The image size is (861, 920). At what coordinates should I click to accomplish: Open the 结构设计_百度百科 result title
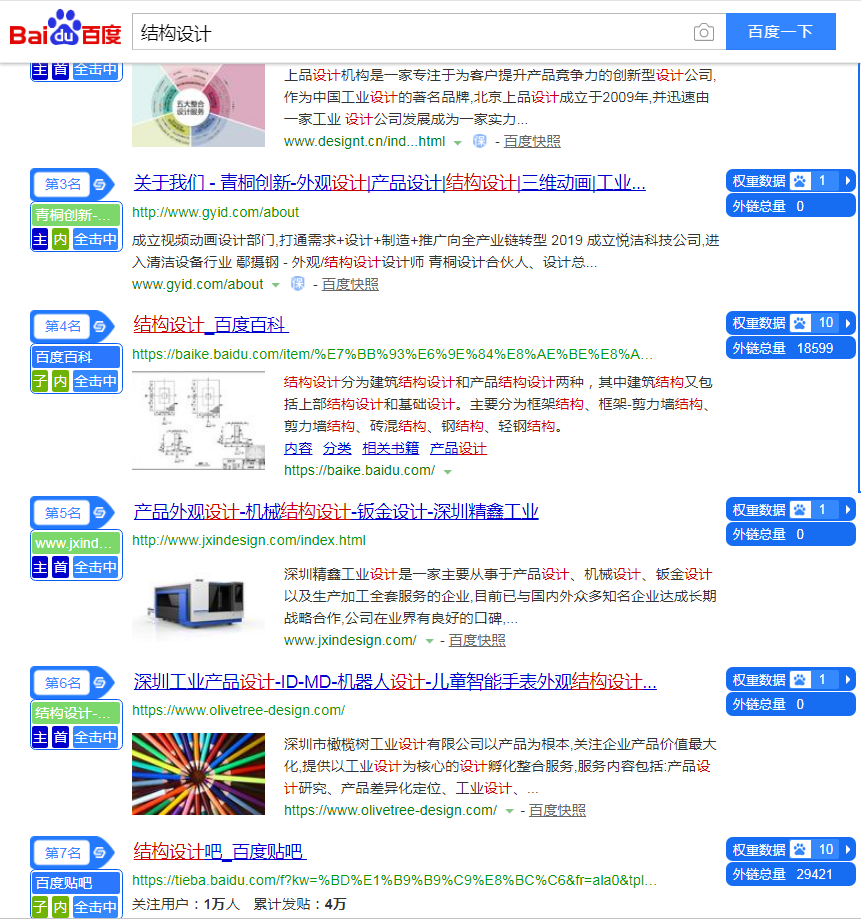211,325
